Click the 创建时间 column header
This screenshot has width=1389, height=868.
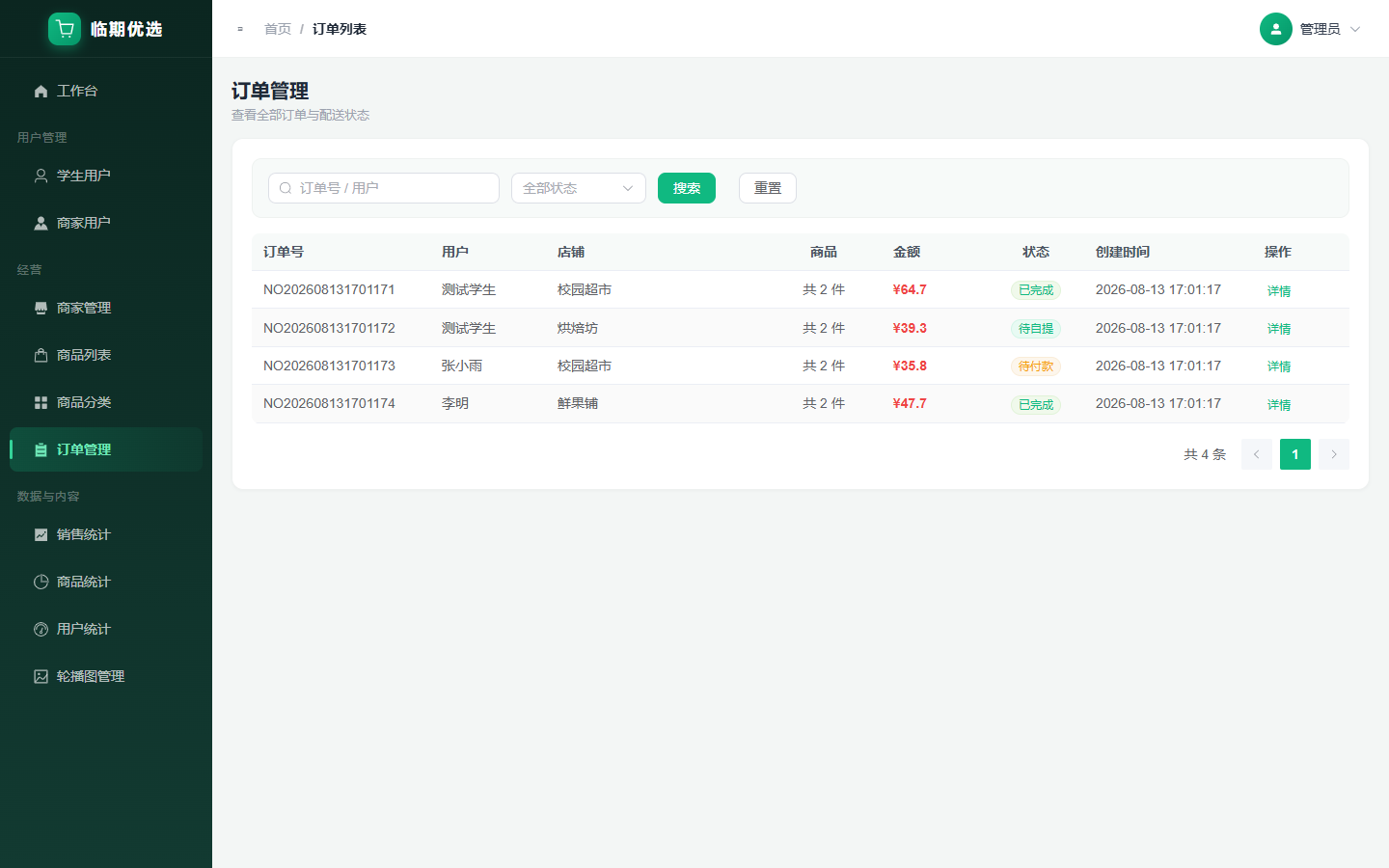[1123, 252]
